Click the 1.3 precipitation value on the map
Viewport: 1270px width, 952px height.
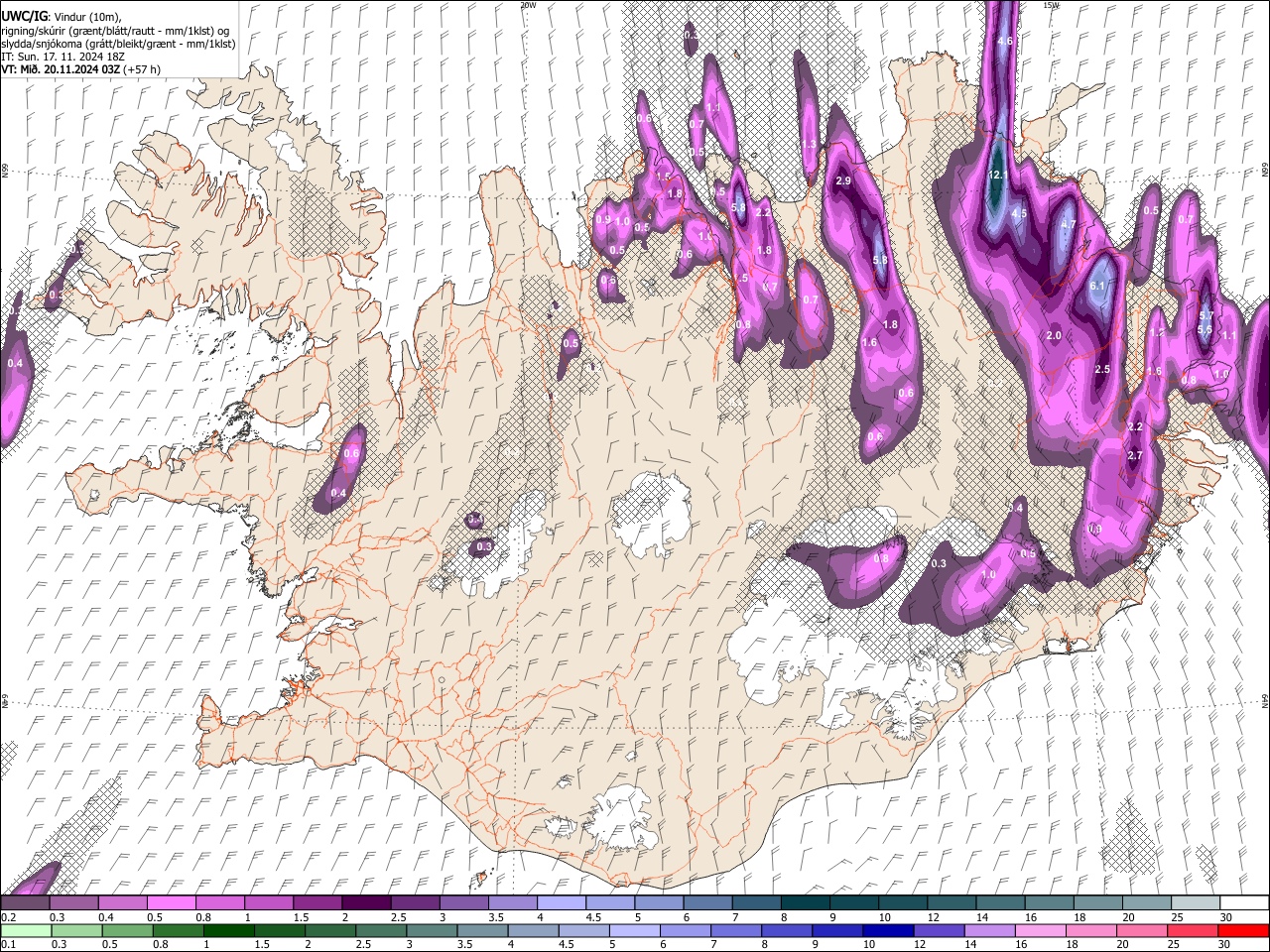click(x=809, y=144)
